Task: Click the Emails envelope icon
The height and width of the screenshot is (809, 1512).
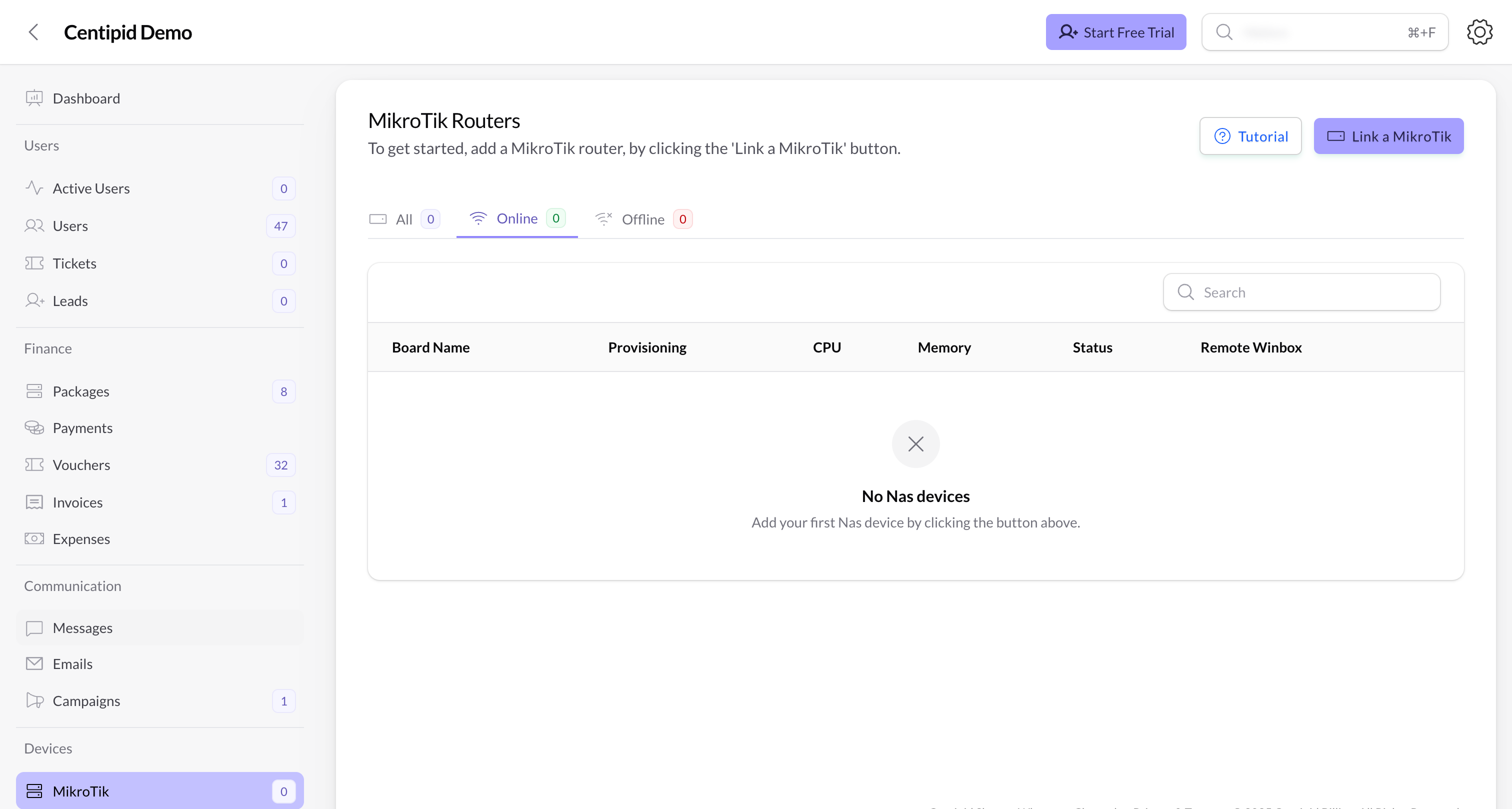Action: [x=34, y=664]
